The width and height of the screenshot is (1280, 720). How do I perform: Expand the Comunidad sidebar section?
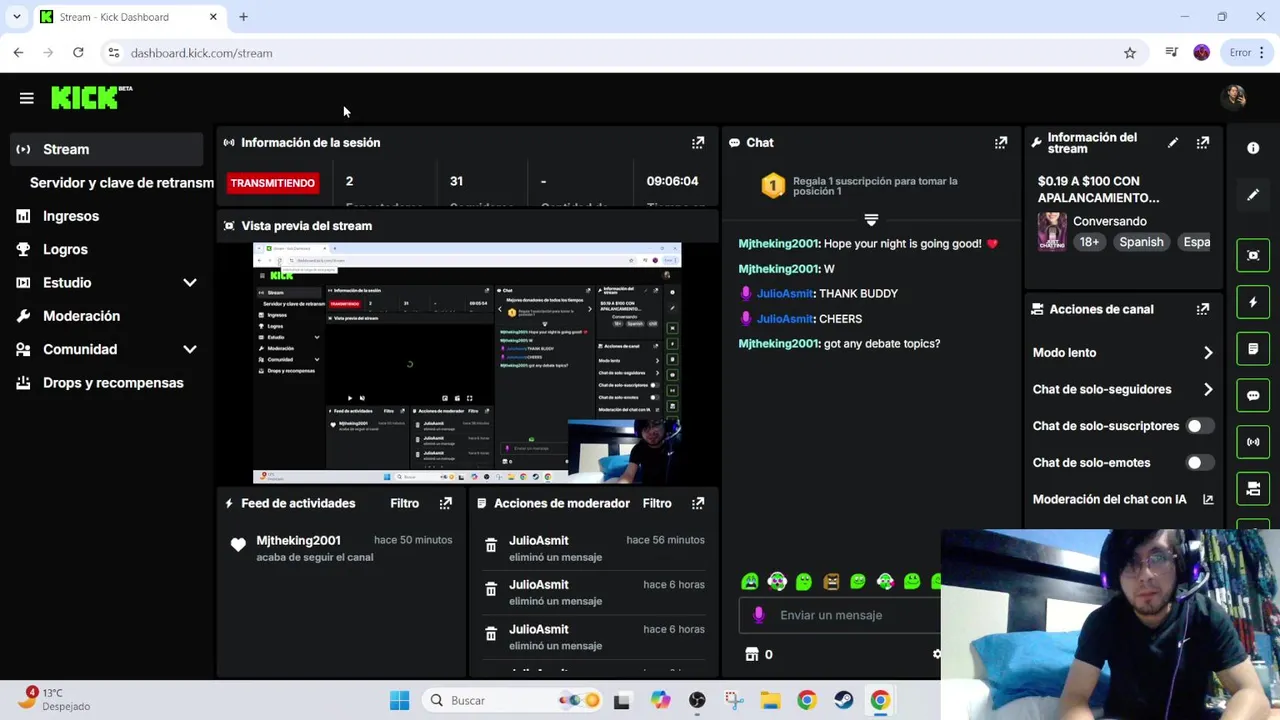[189, 350]
